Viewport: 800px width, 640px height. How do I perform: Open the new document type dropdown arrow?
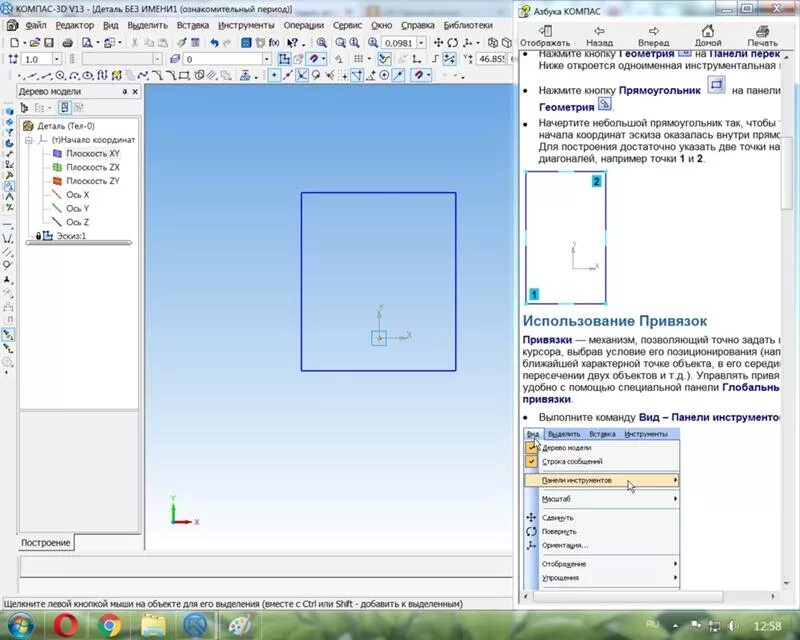click(x=24, y=43)
